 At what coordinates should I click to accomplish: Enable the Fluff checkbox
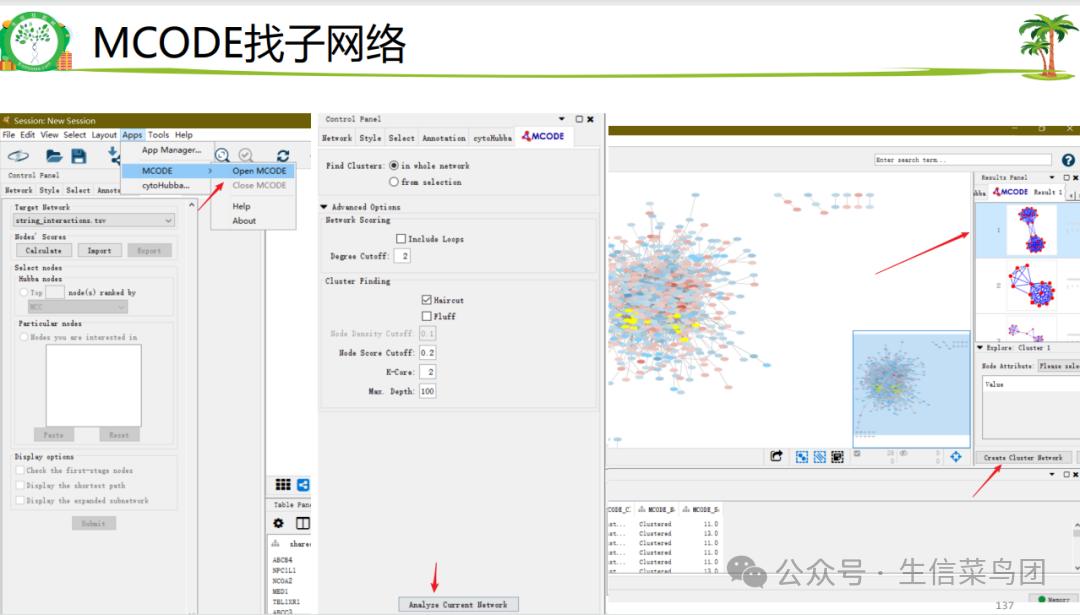pos(426,316)
